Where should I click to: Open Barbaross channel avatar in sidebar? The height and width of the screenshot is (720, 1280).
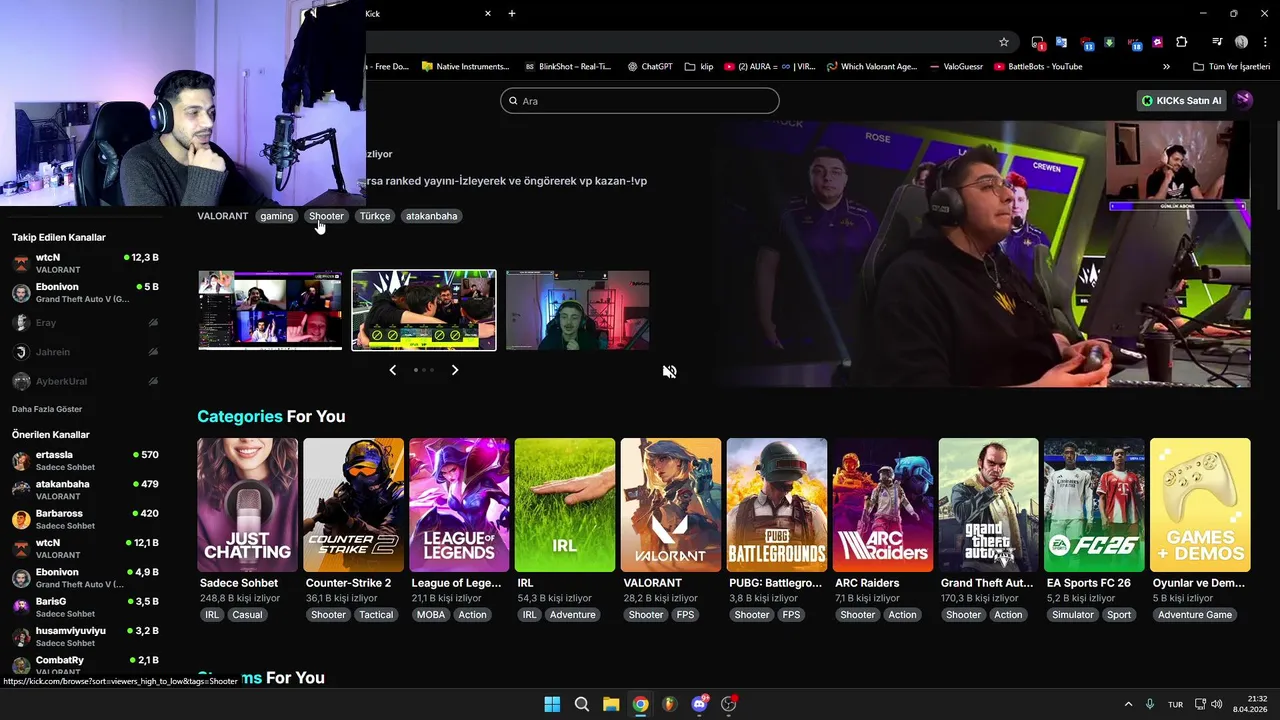(x=21, y=519)
